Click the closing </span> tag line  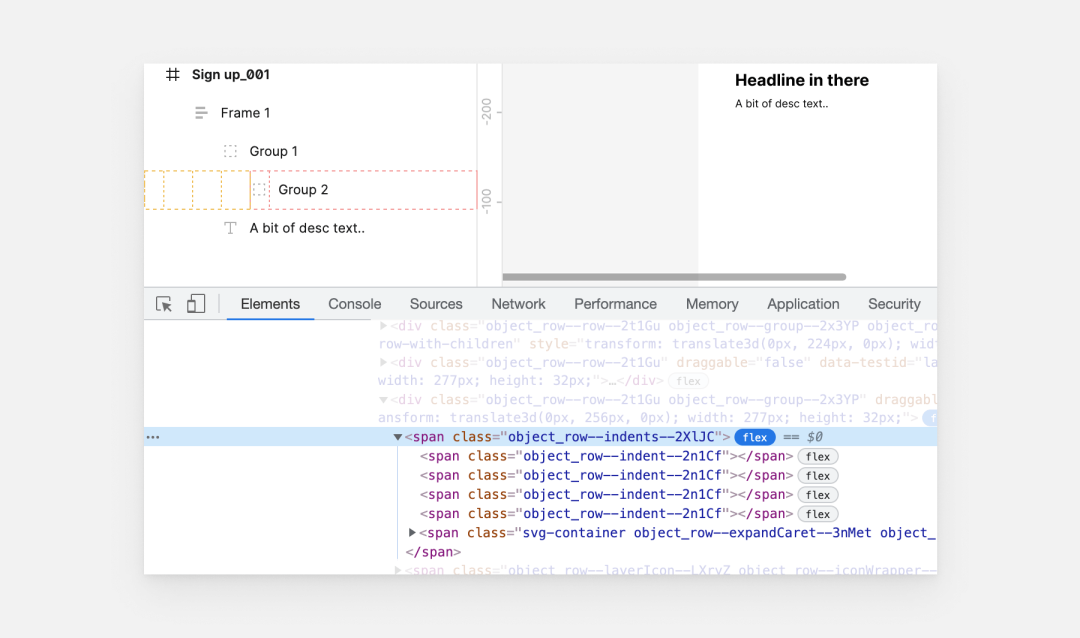coord(433,552)
